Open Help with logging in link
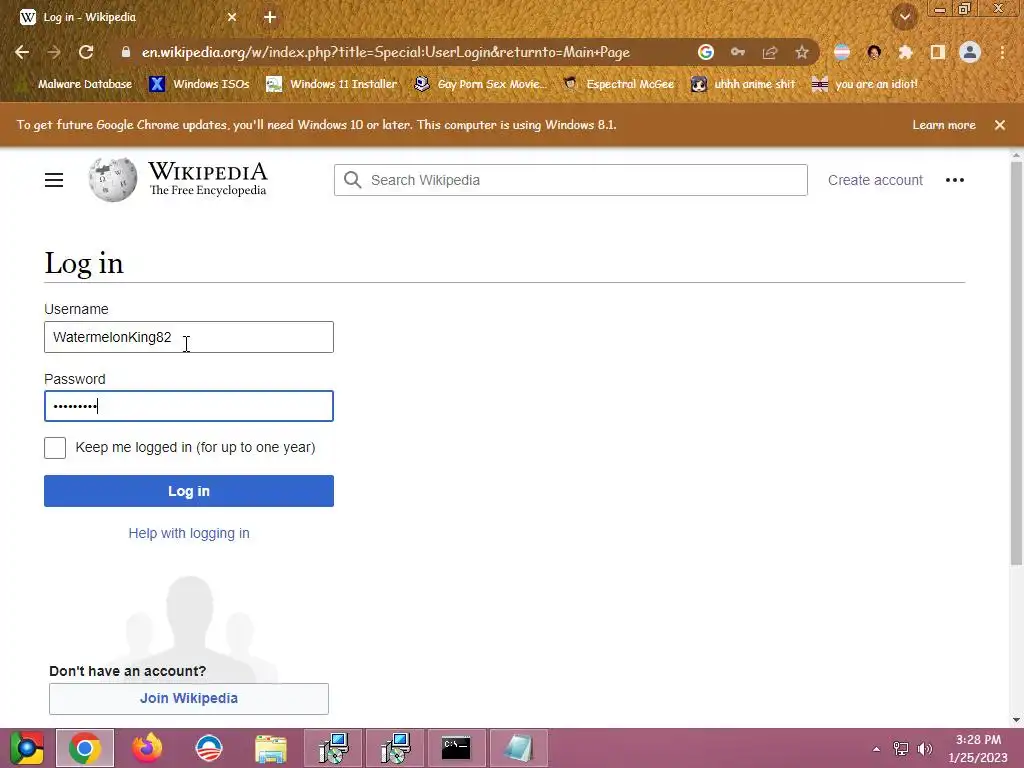The width and height of the screenshot is (1024, 768). pyautogui.click(x=189, y=534)
